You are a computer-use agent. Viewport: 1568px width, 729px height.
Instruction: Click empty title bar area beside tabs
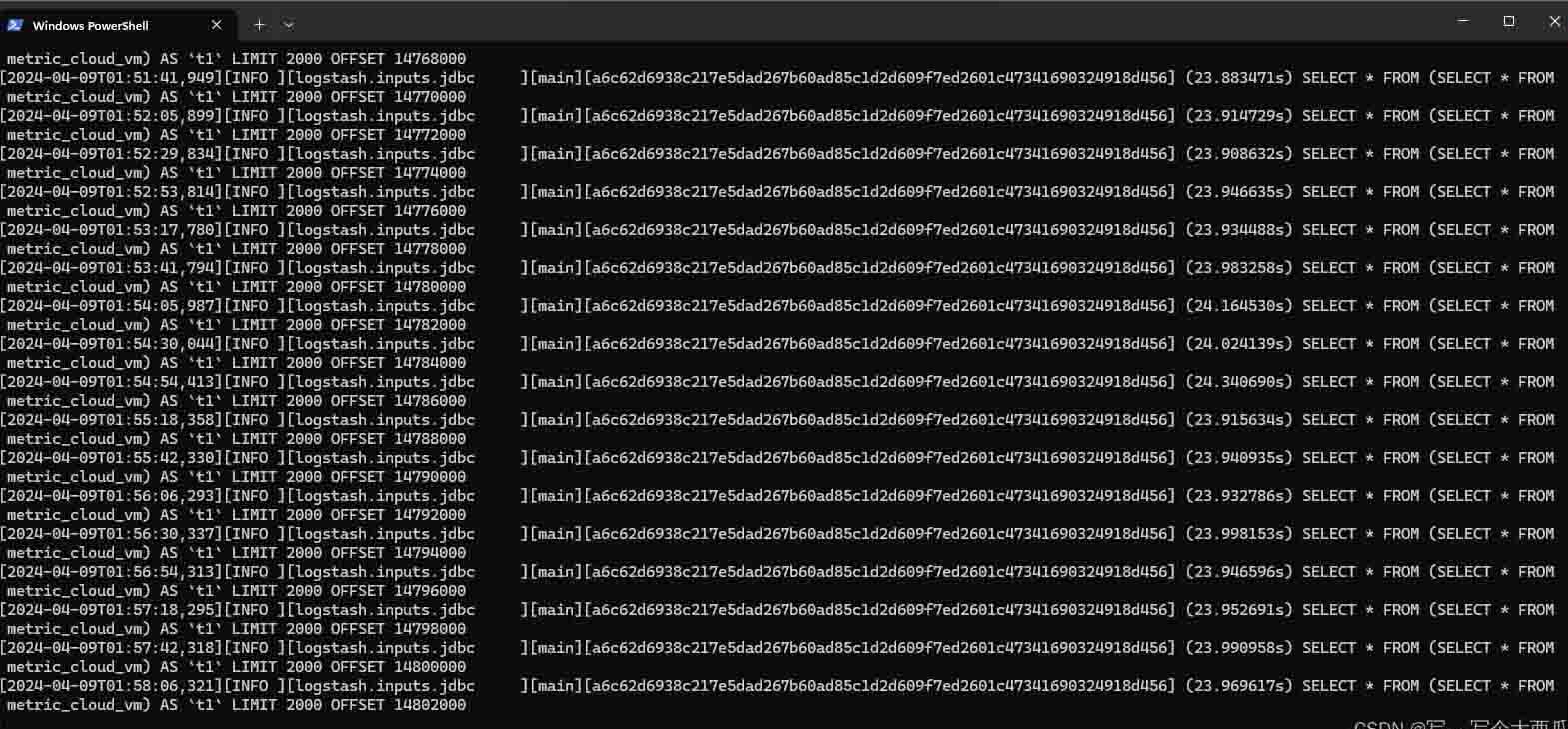point(849,22)
